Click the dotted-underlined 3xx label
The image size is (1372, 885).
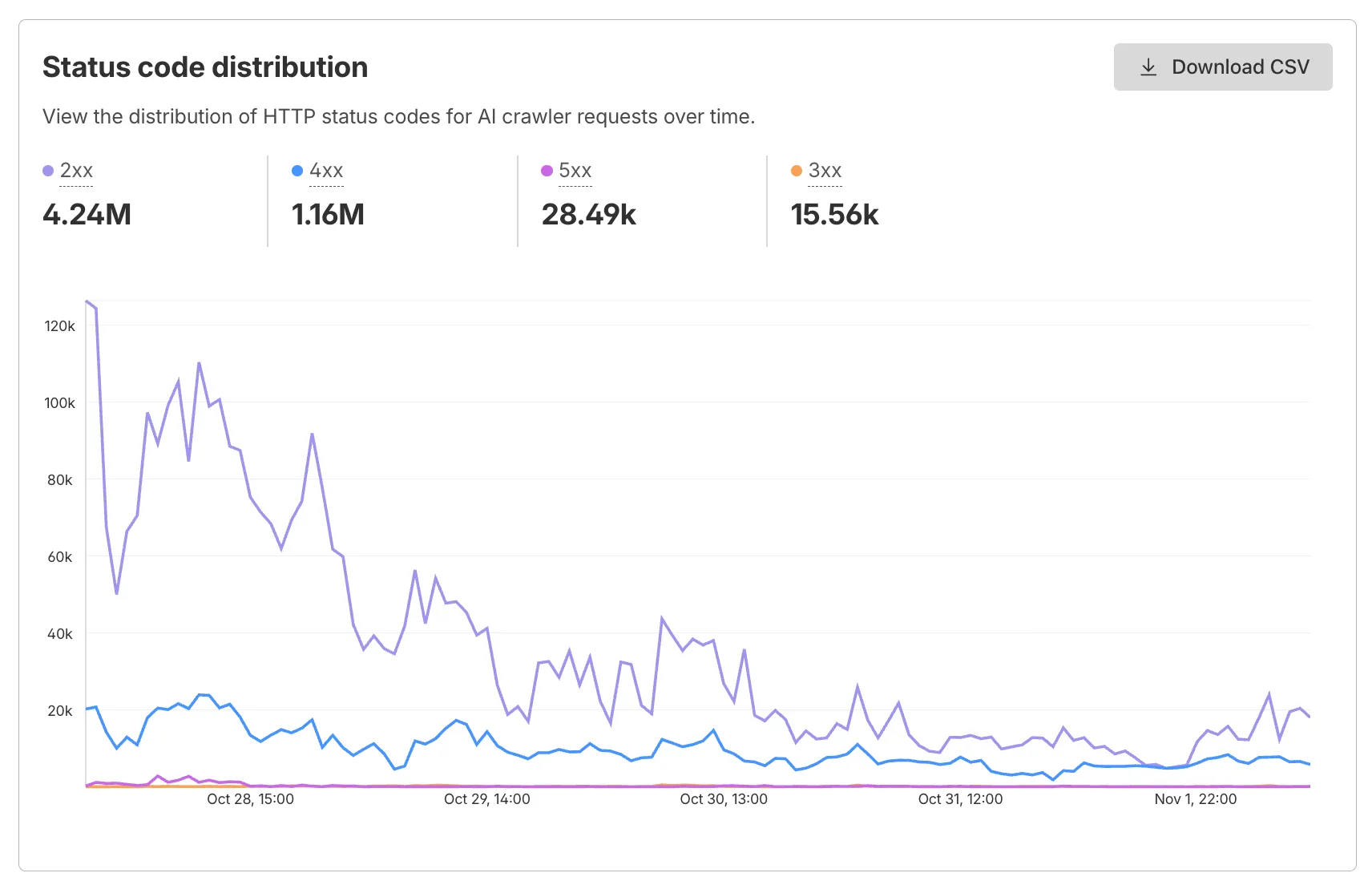pos(824,170)
